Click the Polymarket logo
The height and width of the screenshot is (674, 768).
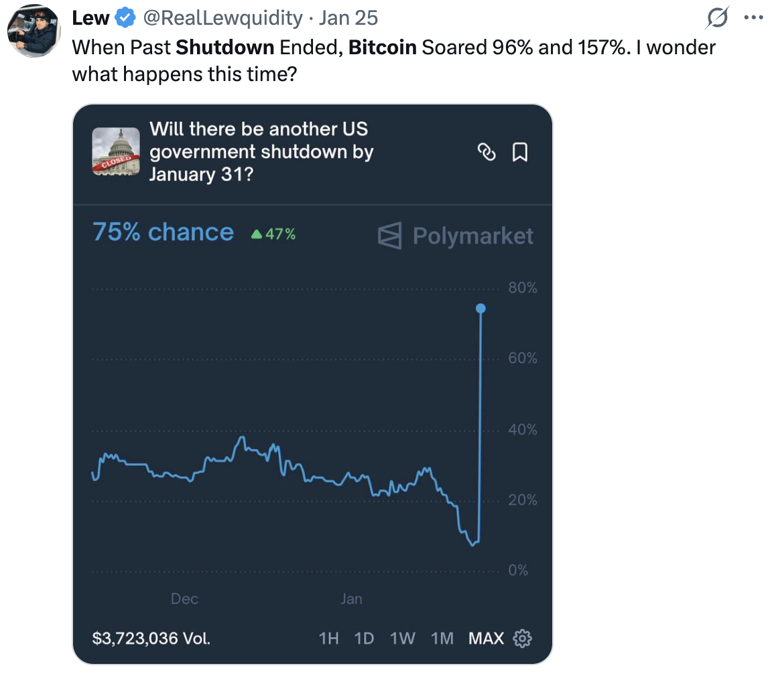pos(455,236)
